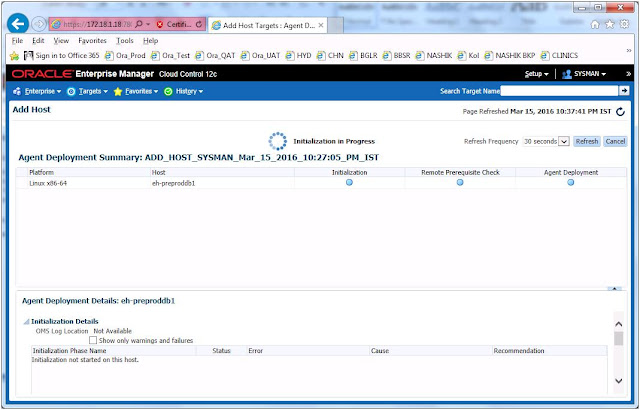
Task: Click the favorites bar overflow chevron
Action: coord(629,51)
